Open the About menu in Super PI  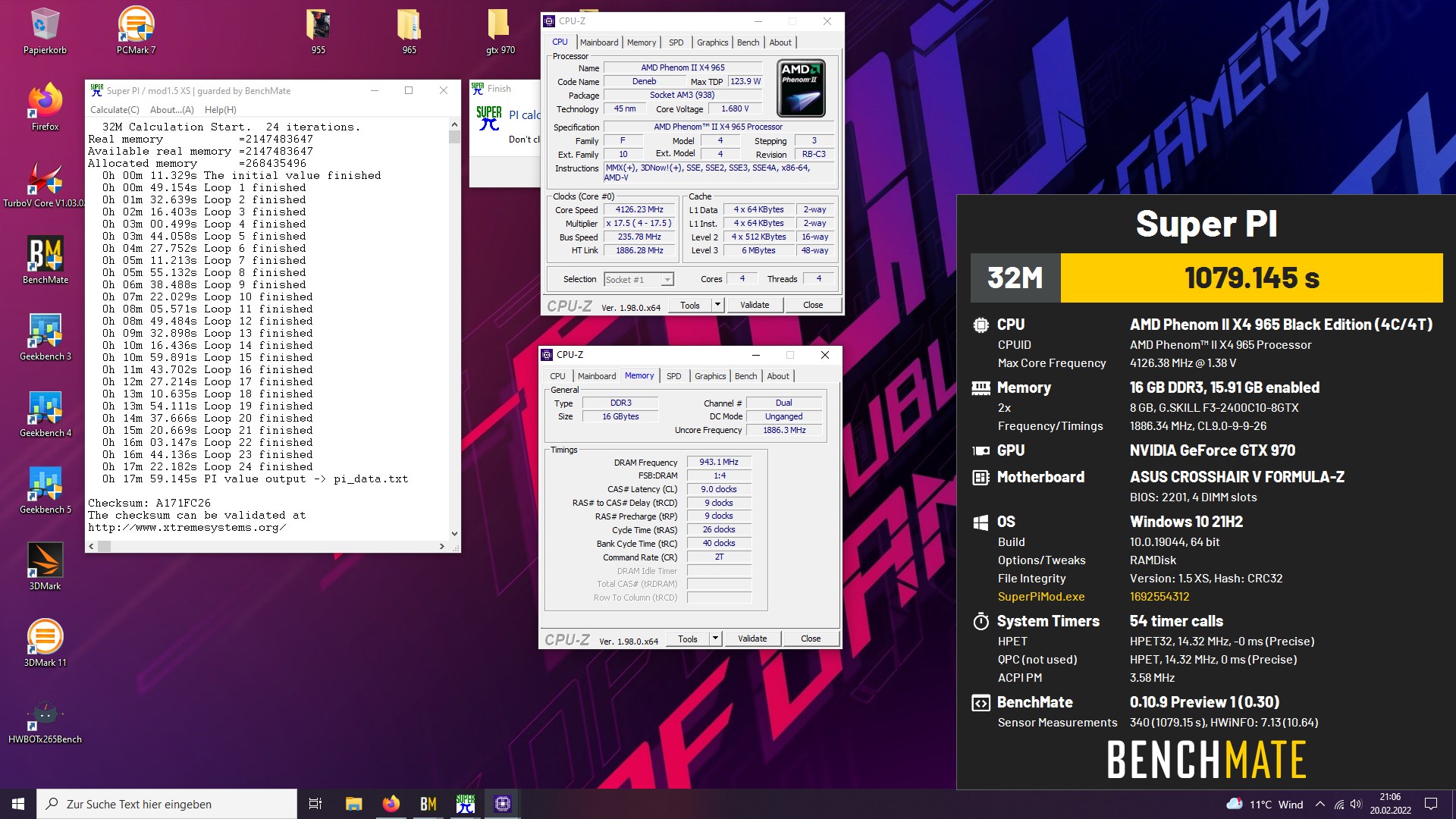[x=171, y=110]
